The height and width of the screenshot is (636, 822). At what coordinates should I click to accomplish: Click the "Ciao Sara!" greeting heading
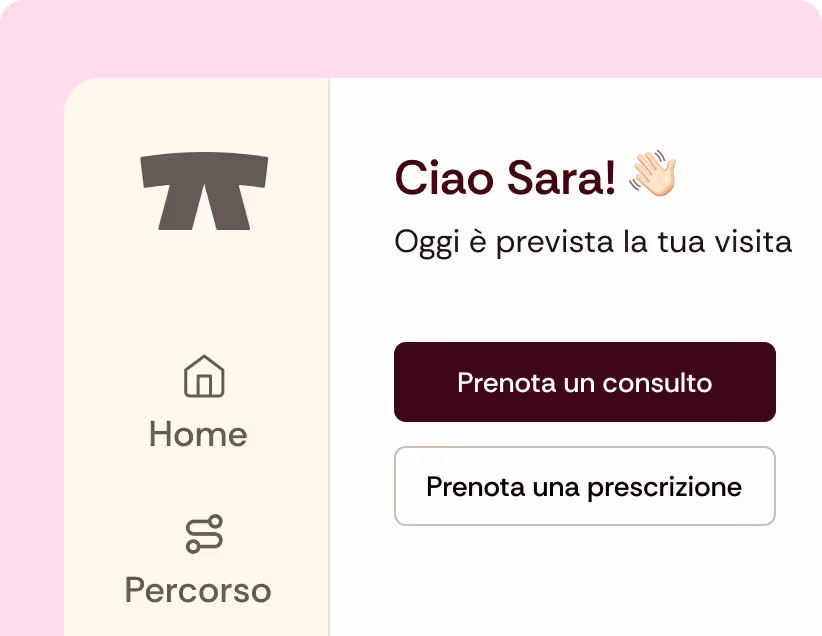(x=505, y=178)
